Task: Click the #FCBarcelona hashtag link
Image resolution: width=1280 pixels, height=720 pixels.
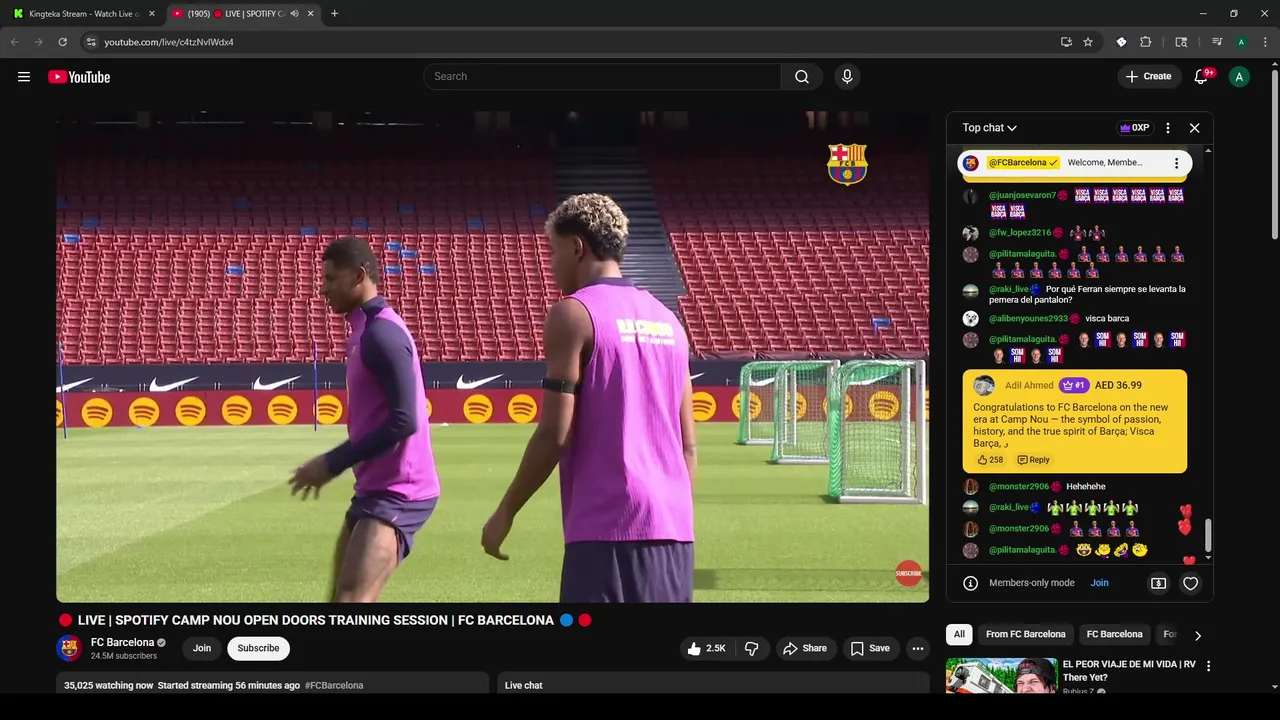Action: pyautogui.click(x=334, y=686)
